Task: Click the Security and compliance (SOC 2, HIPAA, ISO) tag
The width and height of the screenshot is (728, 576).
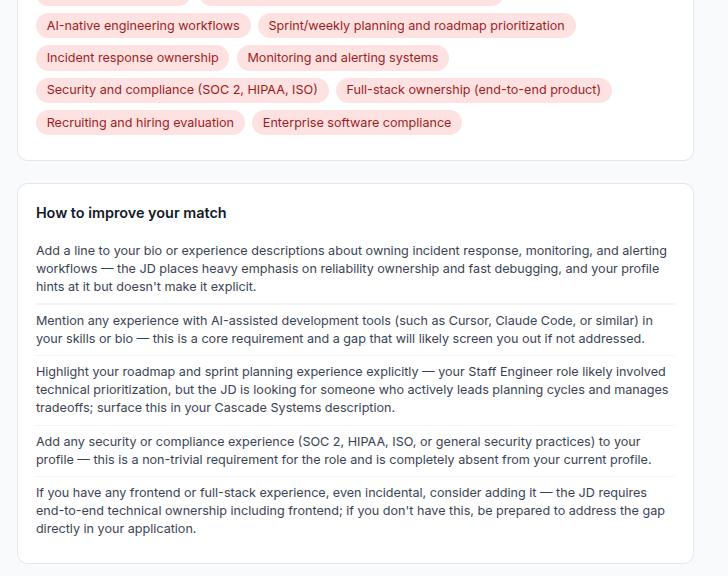Action: pyautogui.click(x=182, y=90)
